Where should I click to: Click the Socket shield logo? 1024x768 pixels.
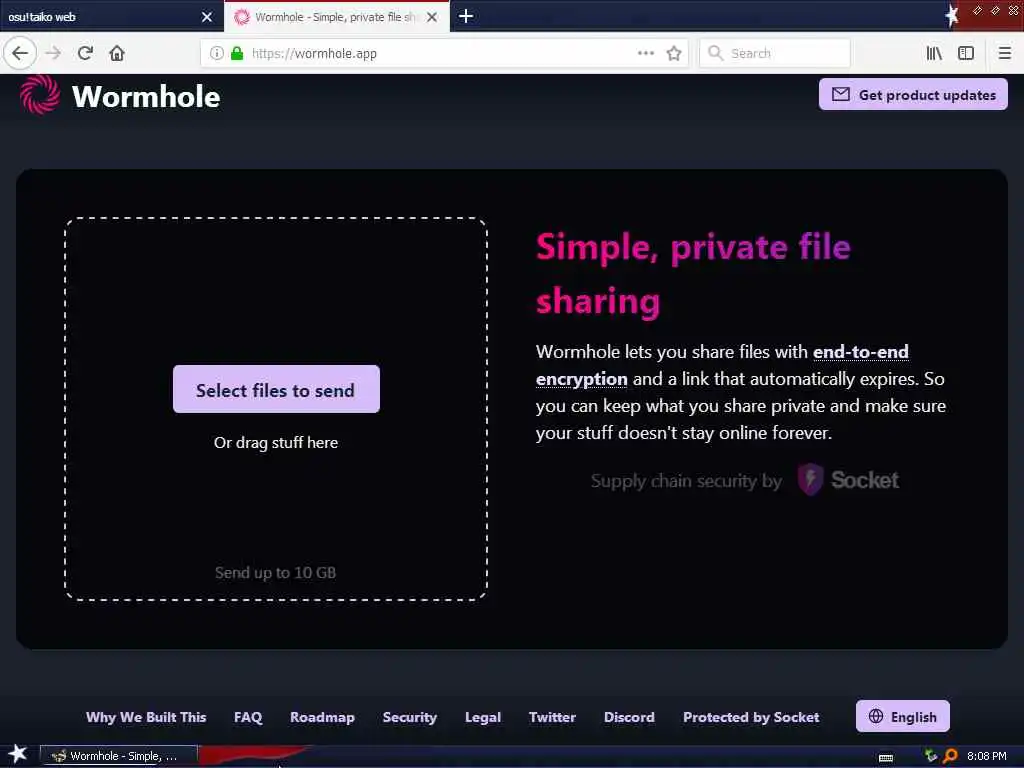coord(810,479)
